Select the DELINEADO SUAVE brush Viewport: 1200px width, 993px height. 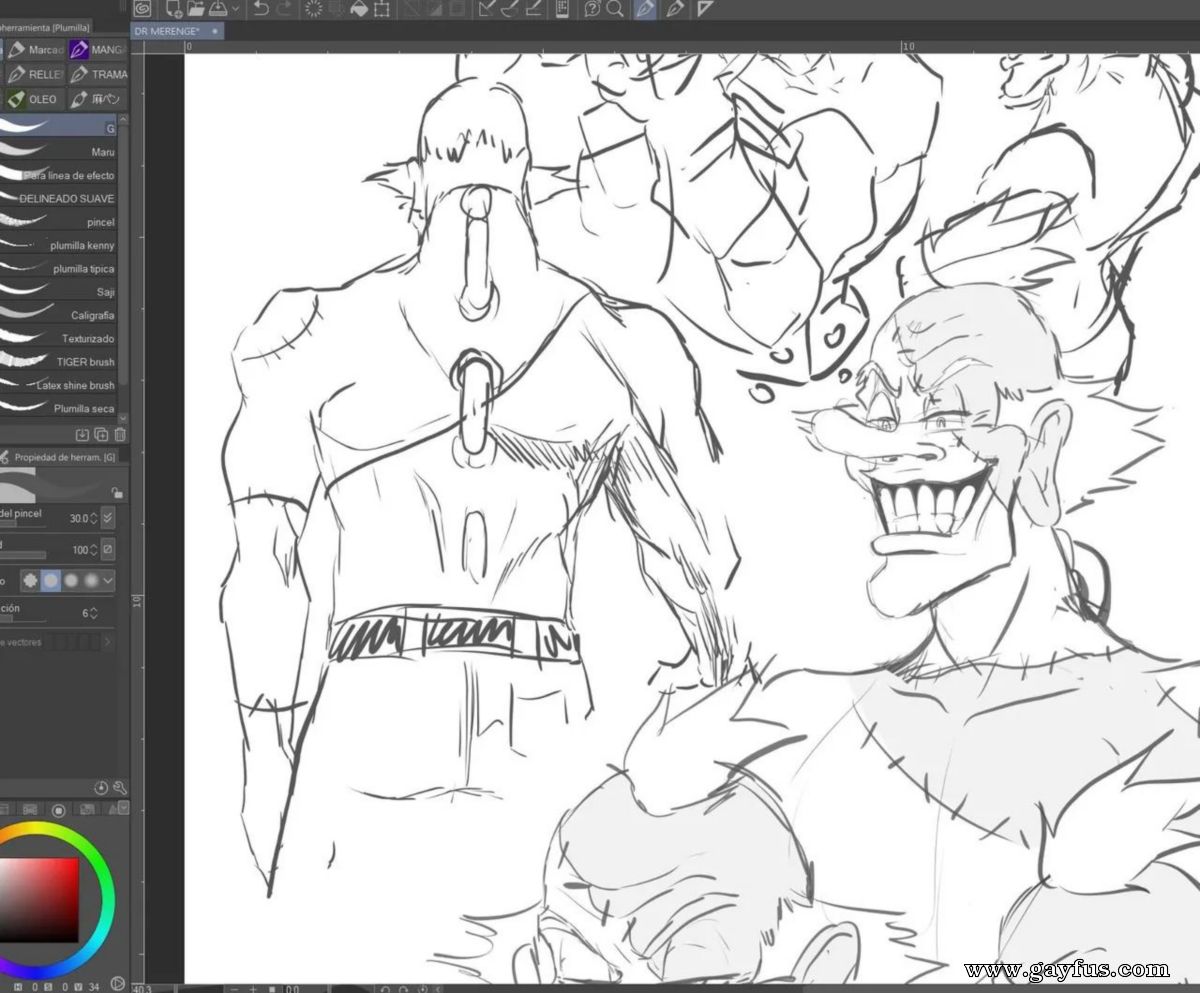58,198
